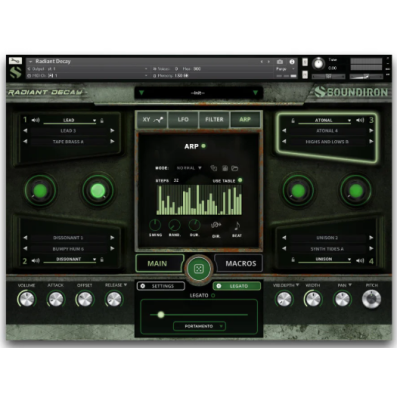This screenshot has width=397, height=397.
Task: Click the save arp pattern icon
Action: (225, 168)
